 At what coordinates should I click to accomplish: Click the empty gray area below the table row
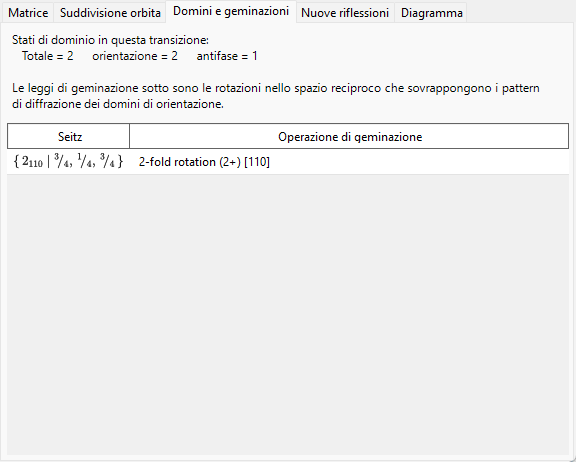[288, 314]
